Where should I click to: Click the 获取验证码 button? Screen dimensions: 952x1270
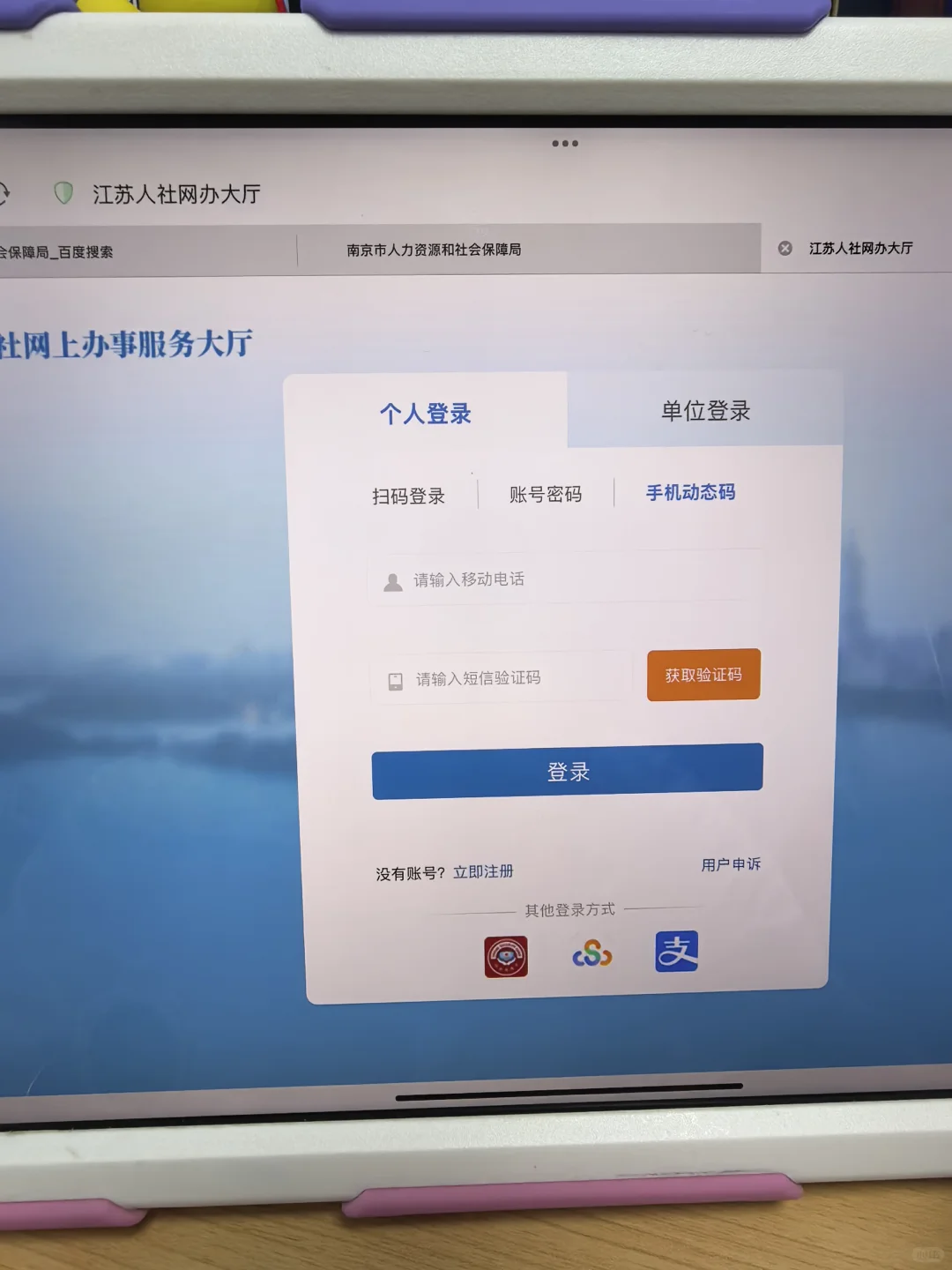click(703, 676)
